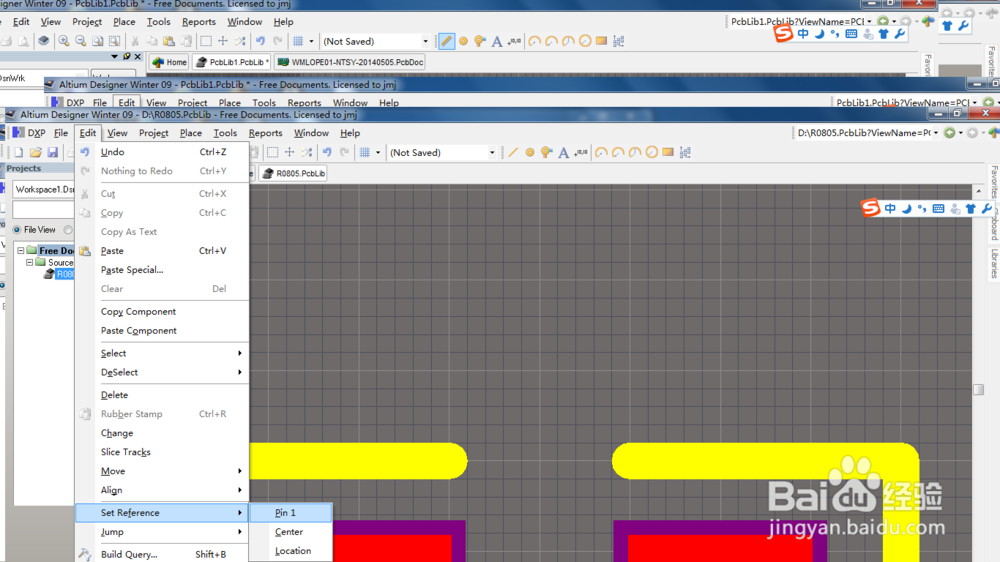Screen dimensions: 1000x562
Task: Select Place Full Circle tool in R0805 window
Action: coord(651,152)
